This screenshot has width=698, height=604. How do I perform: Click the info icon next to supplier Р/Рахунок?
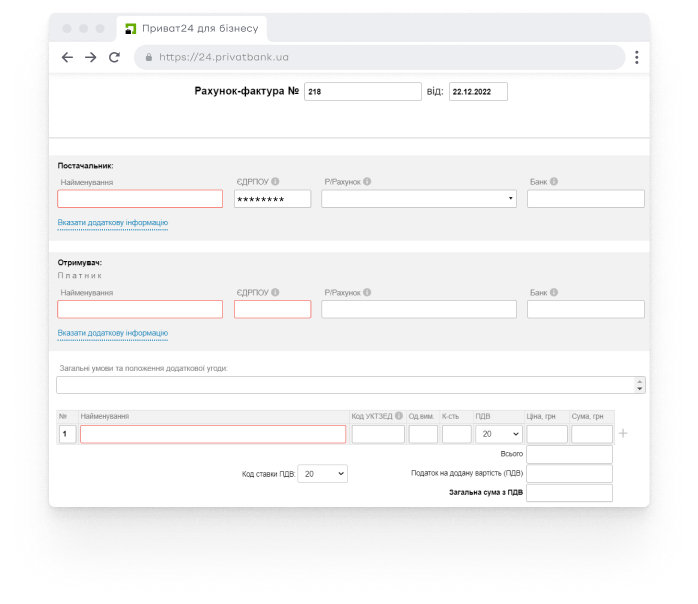(367, 182)
